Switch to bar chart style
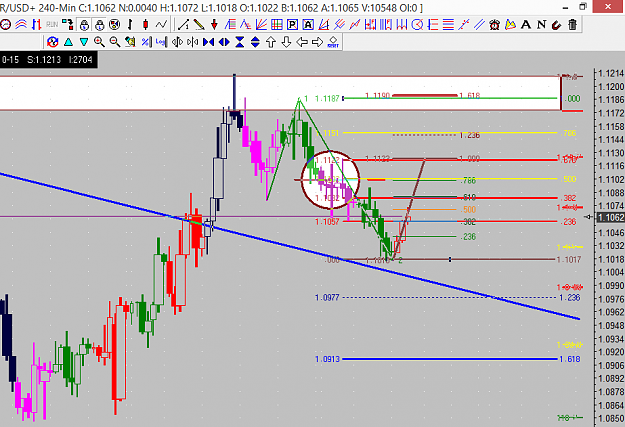 [x=130, y=25]
